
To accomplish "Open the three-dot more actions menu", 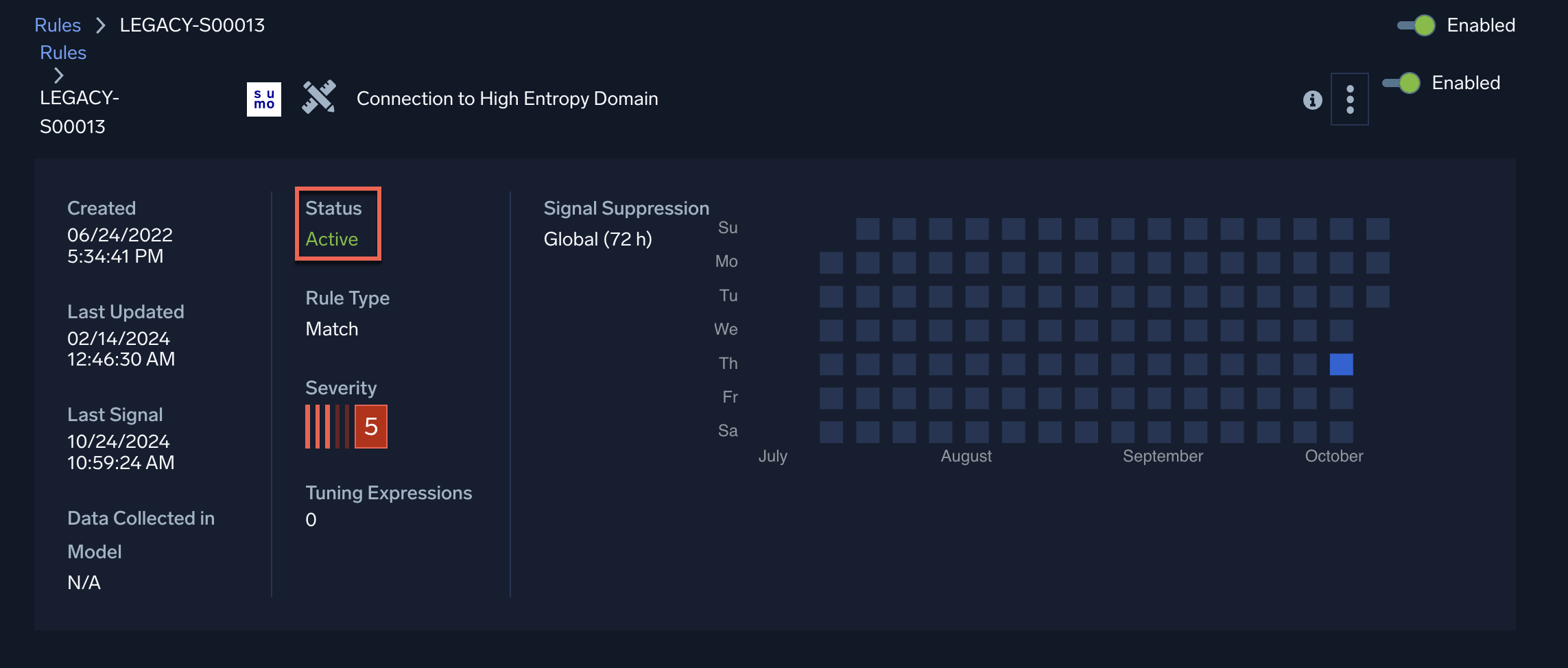I will tap(1349, 99).
